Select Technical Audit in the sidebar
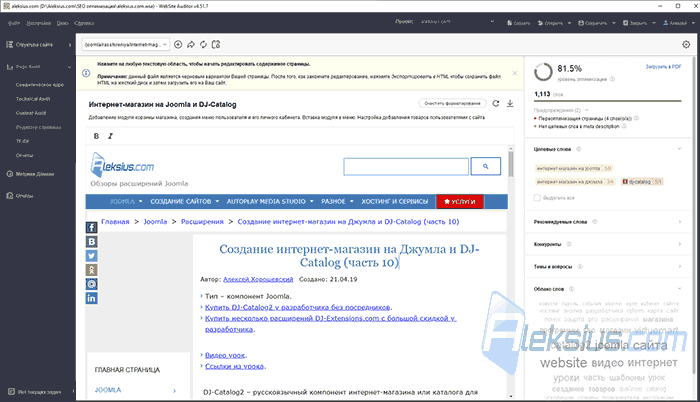 point(33,99)
